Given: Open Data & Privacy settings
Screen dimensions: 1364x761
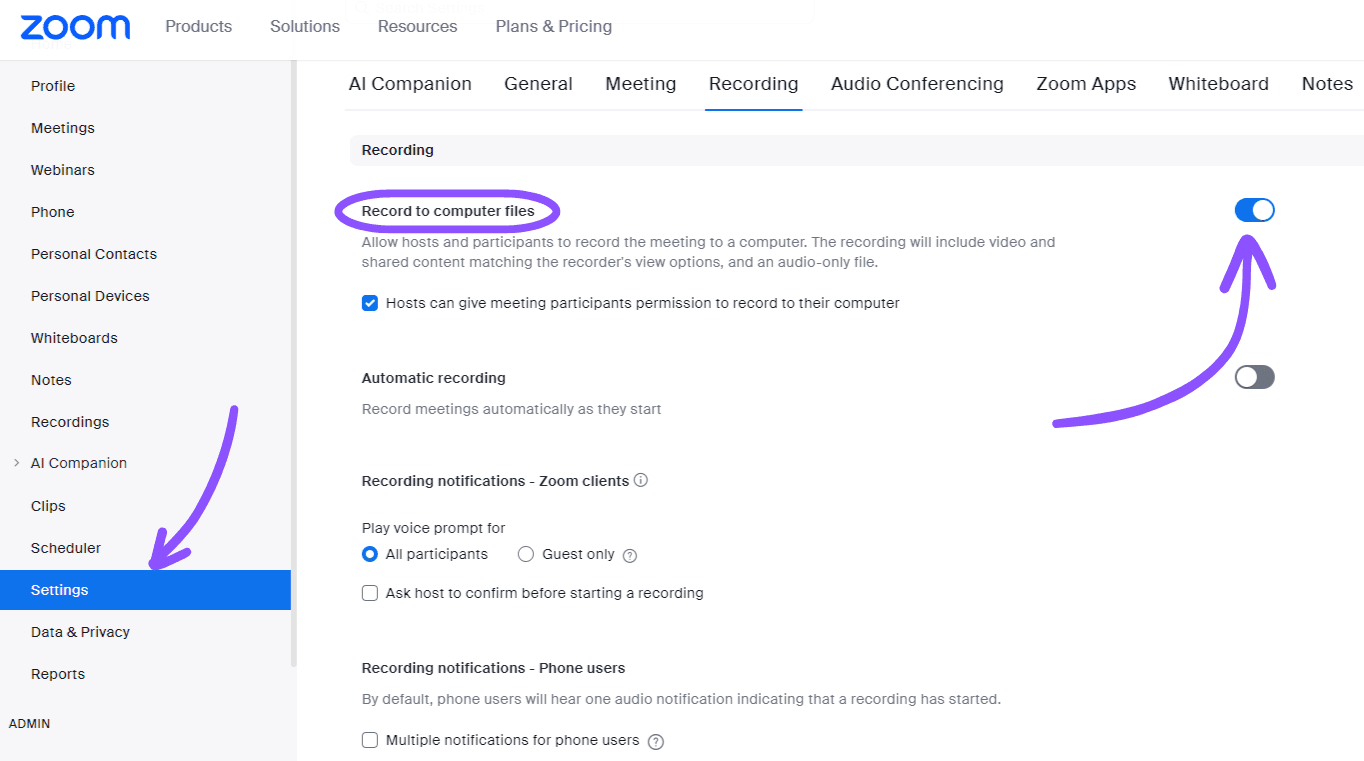Looking at the screenshot, I should point(80,631).
